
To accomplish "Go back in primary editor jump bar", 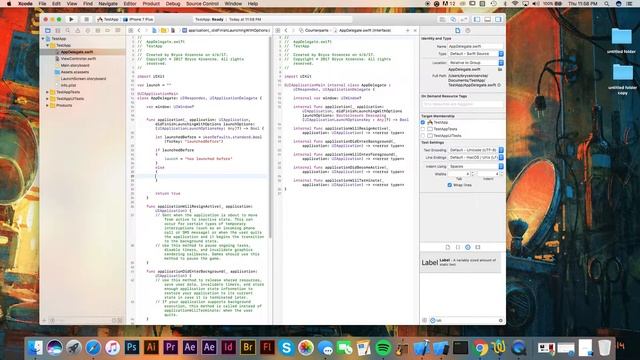I will click(139, 31).
